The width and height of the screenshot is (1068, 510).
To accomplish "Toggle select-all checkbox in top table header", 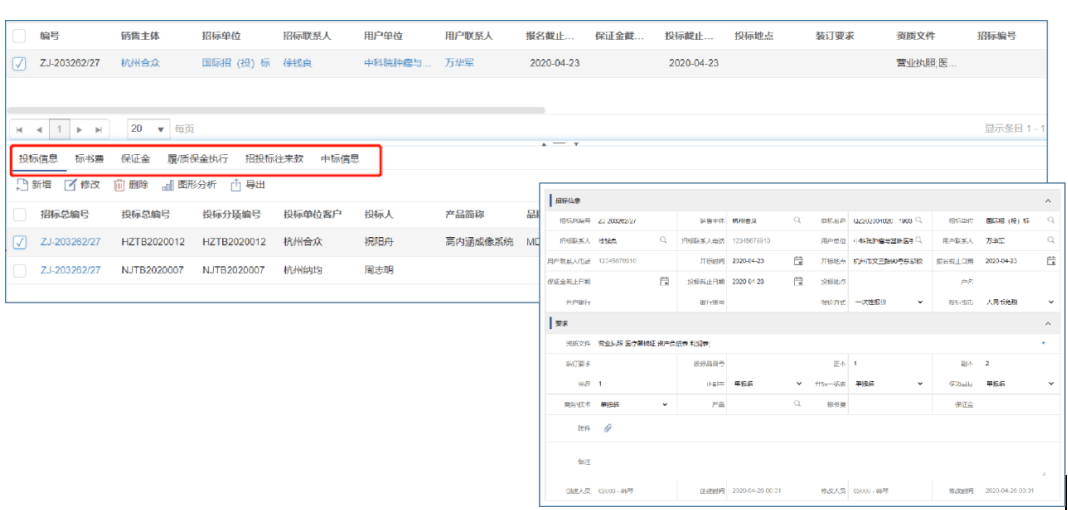I will click(x=19, y=35).
